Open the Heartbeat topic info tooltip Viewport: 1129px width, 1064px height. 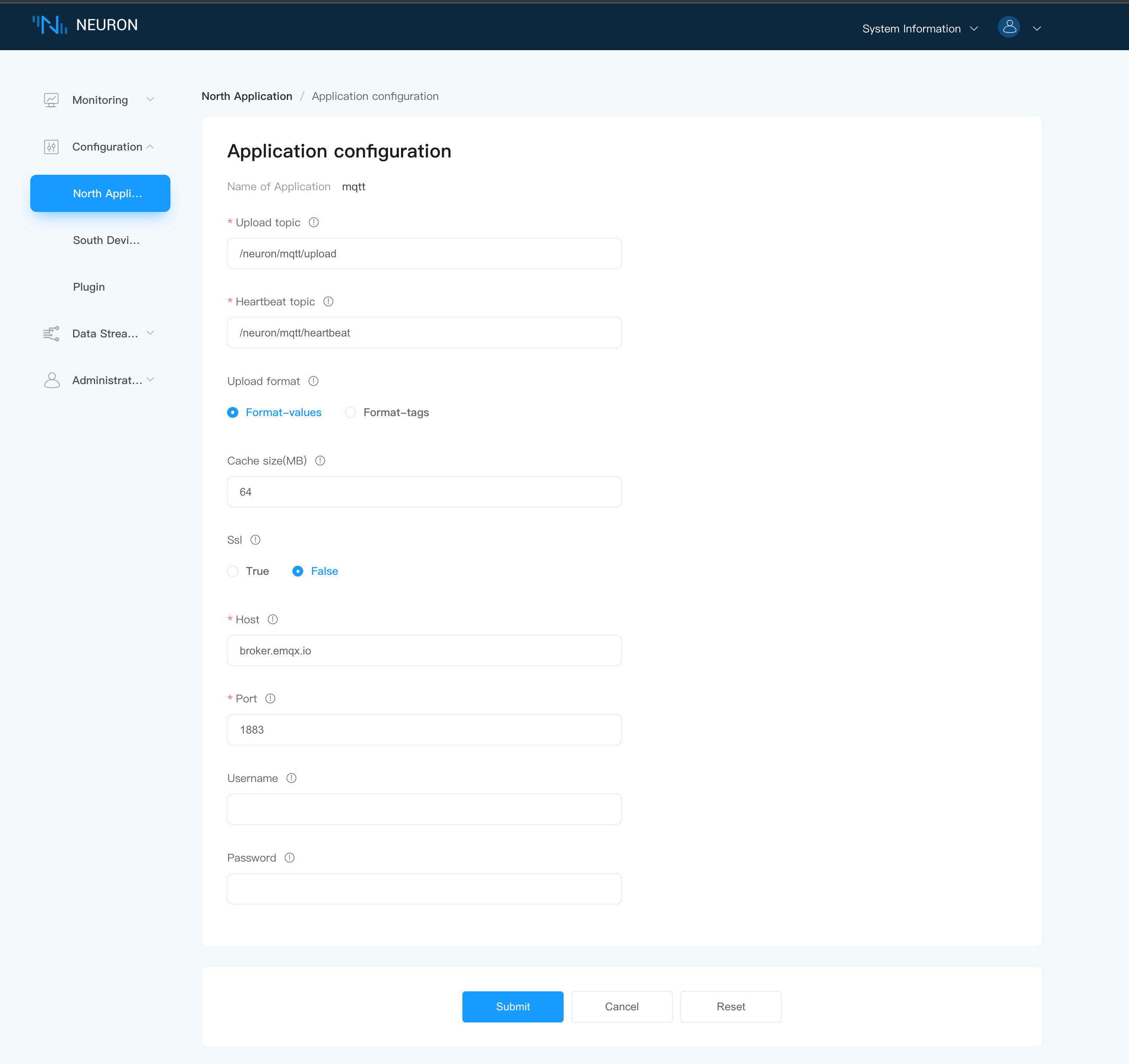tap(328, 301)
